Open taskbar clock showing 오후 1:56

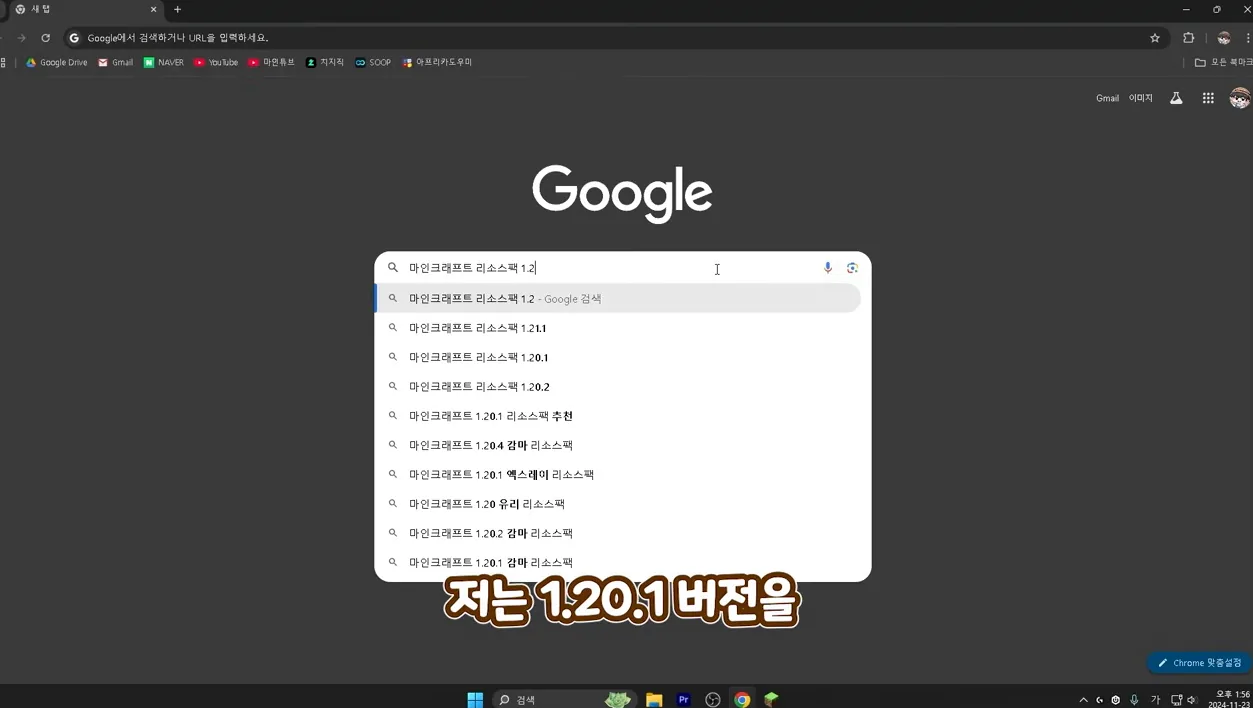click(x=1229, y=699)
